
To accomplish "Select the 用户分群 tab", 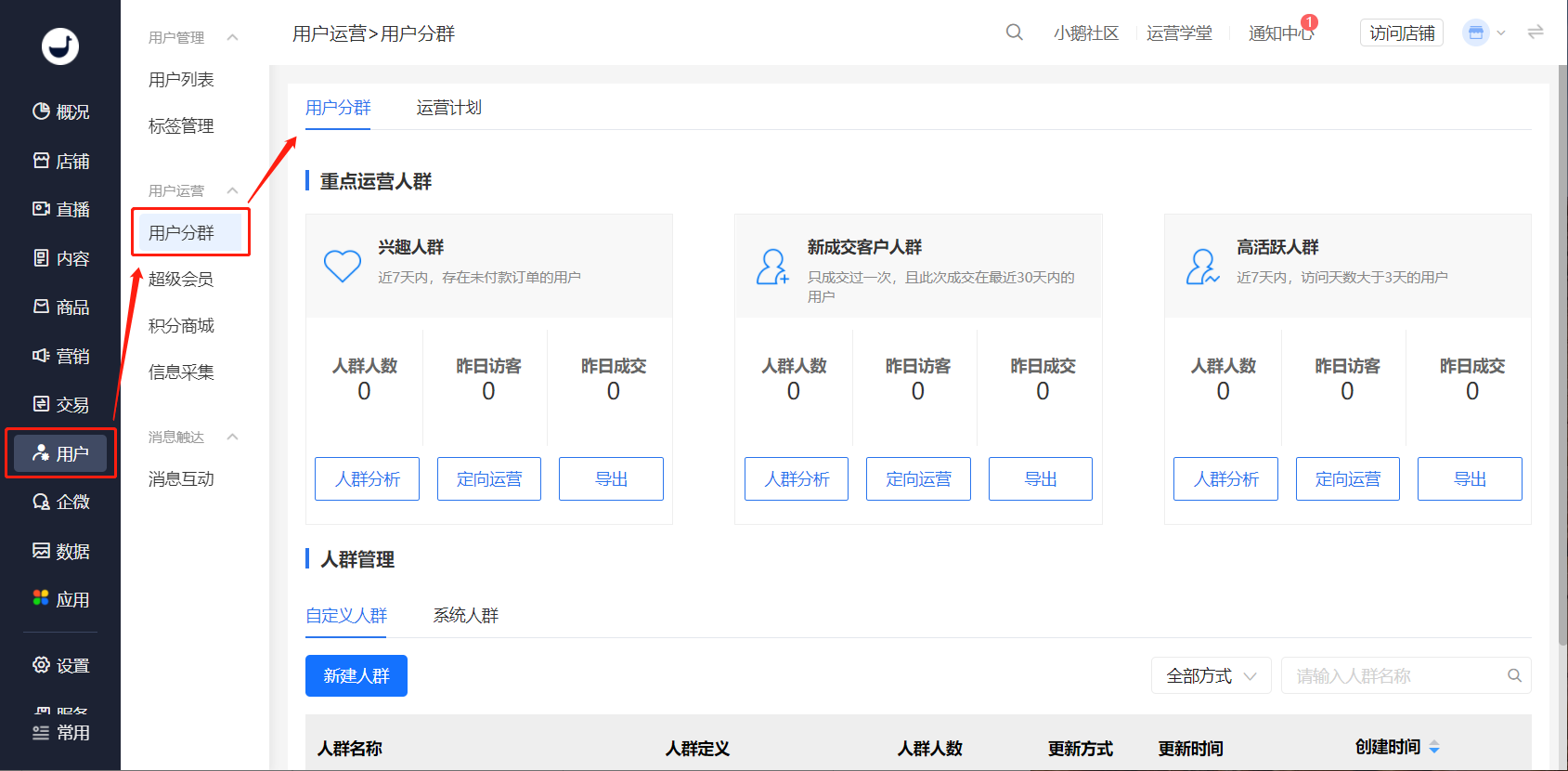I will click(x=338, y=108).
